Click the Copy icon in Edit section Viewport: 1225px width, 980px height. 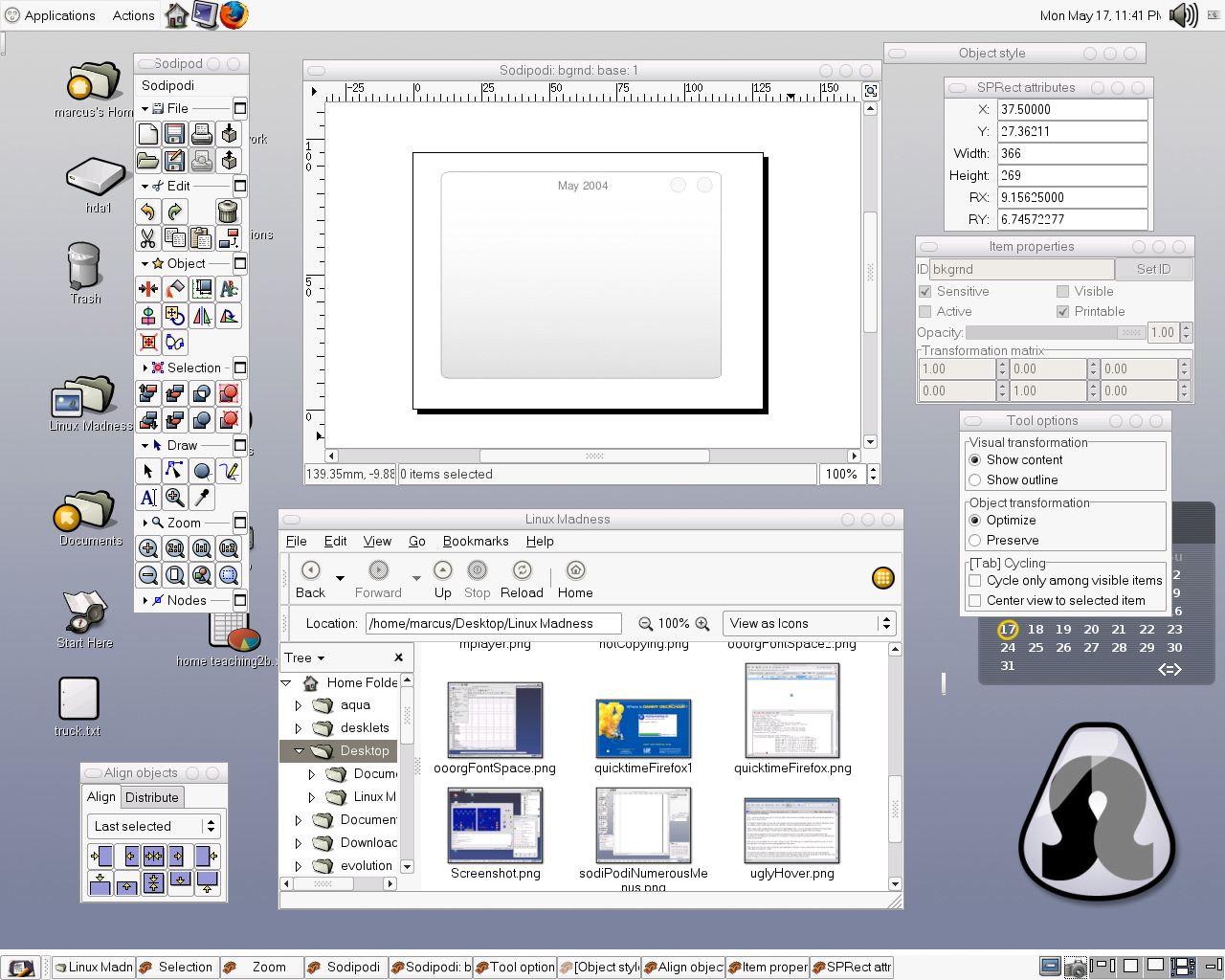pyautogui.click(x=175, y=238)
